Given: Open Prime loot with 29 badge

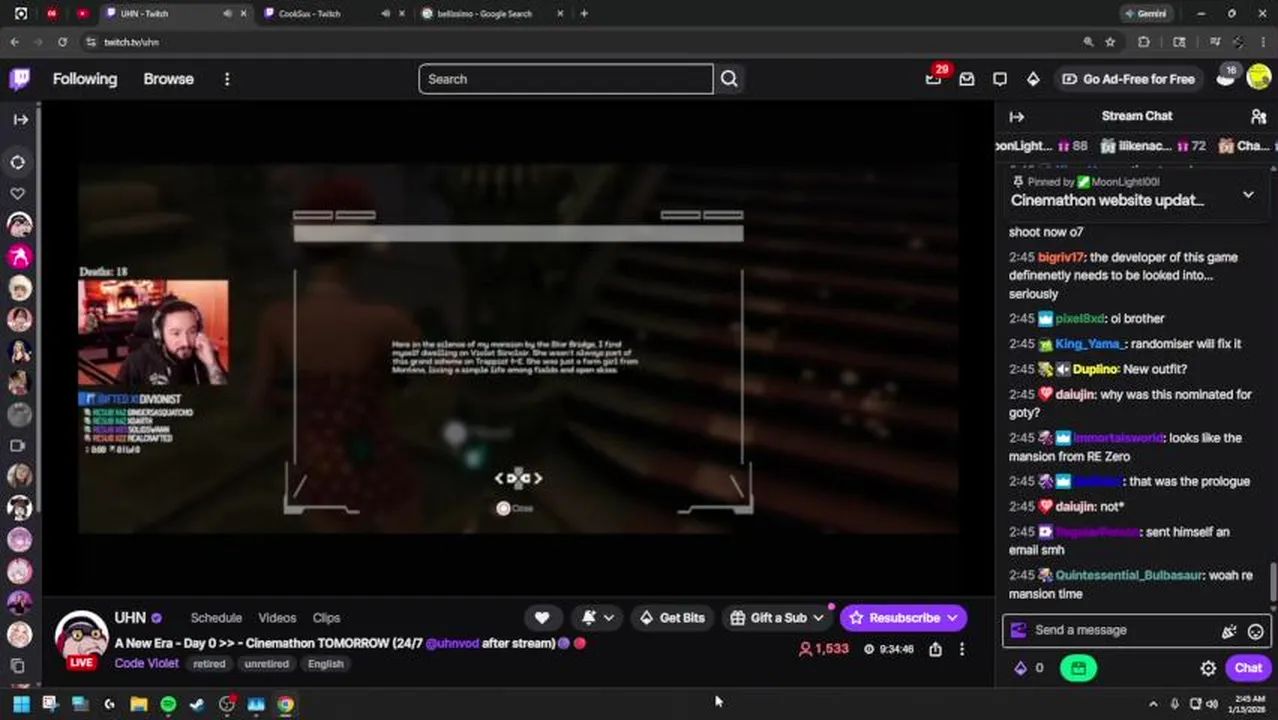Looking at the screenshot, I should click(933, 79).
